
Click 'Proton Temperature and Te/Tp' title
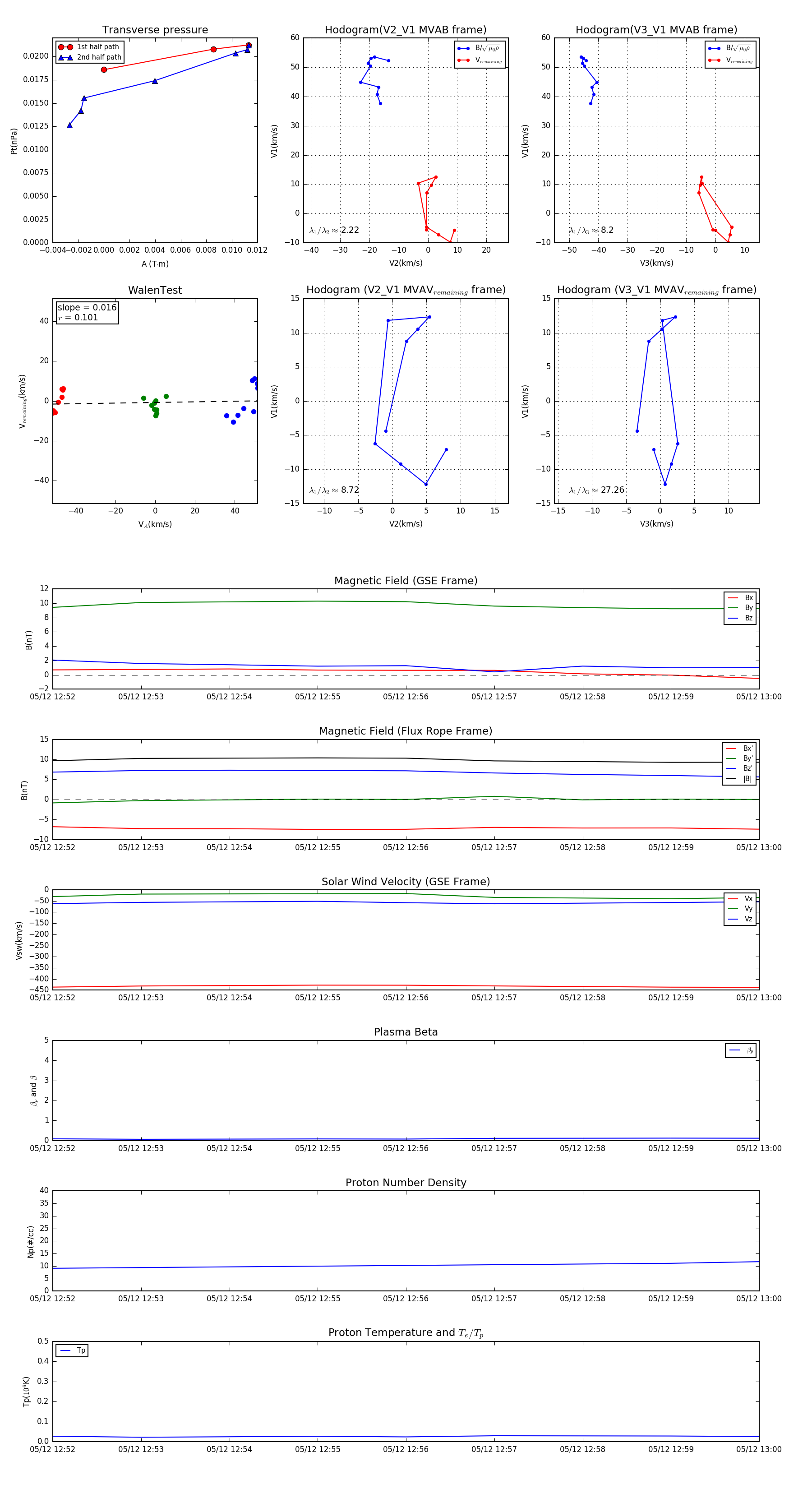click(x=406, y=1333)
